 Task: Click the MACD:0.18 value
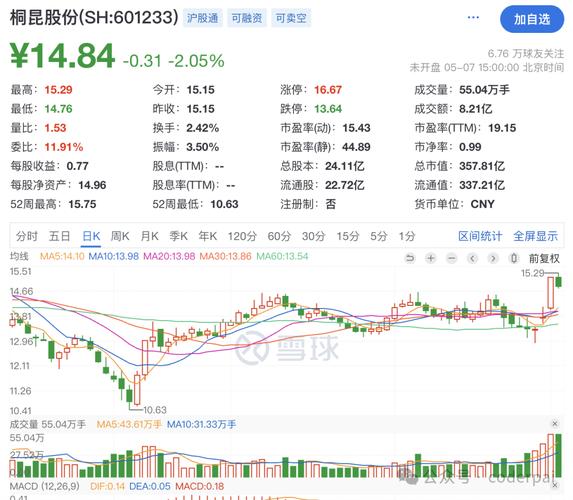coord(200,486)
